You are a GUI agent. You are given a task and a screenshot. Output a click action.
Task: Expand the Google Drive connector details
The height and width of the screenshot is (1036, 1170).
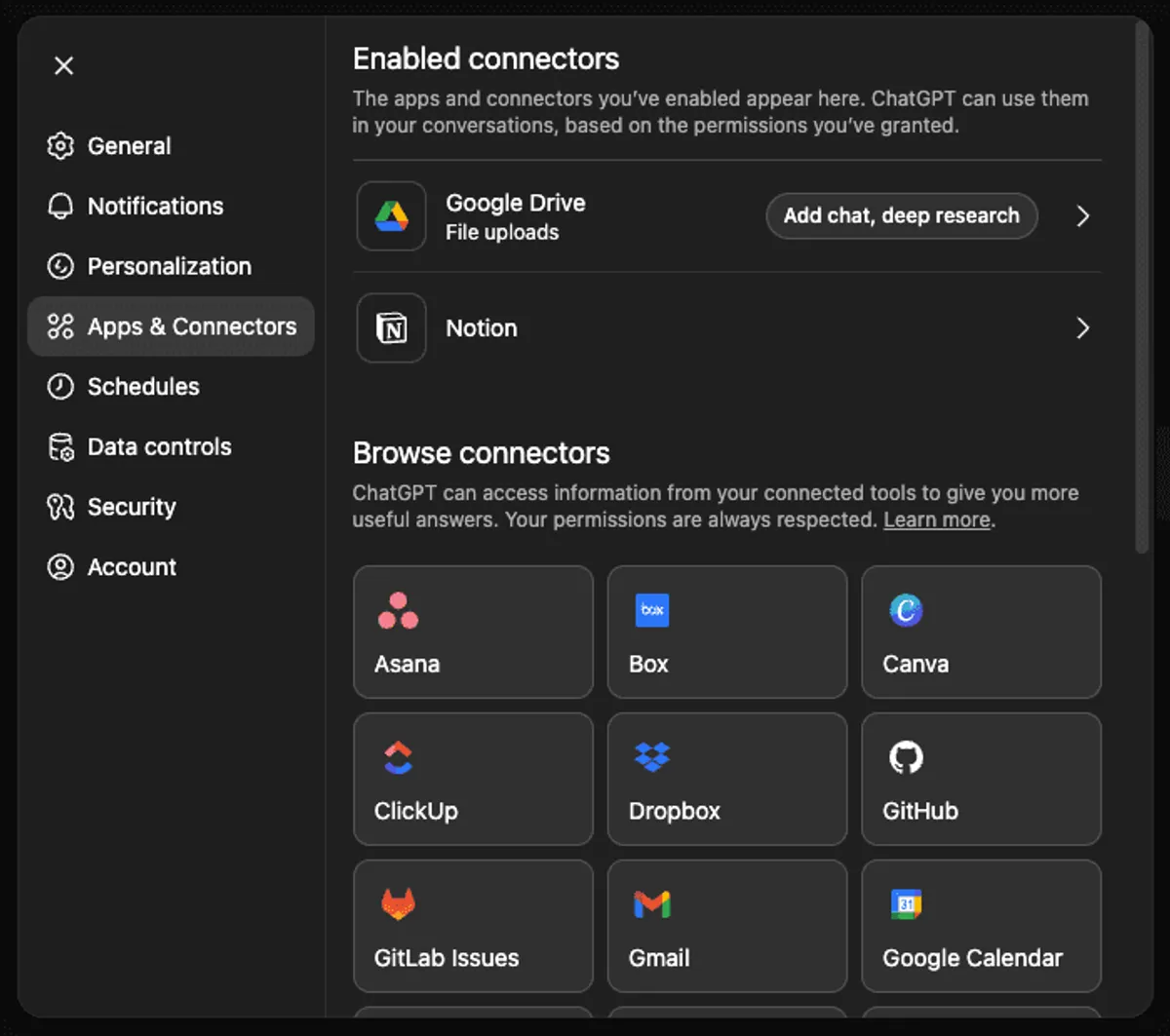[x=1082, y=215]
